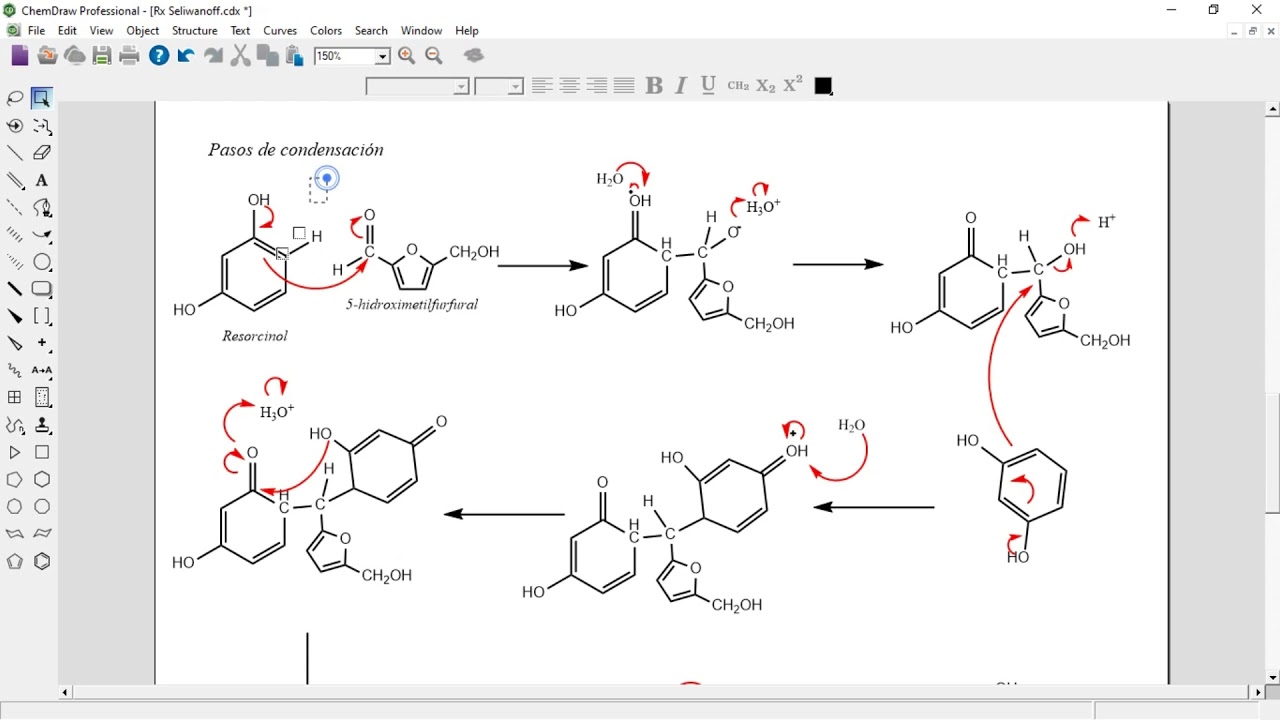The height and width of the screenshot is (720, 1280).
Task: Zoom out with the magnifier minus icon
Action: click(434, 56)
